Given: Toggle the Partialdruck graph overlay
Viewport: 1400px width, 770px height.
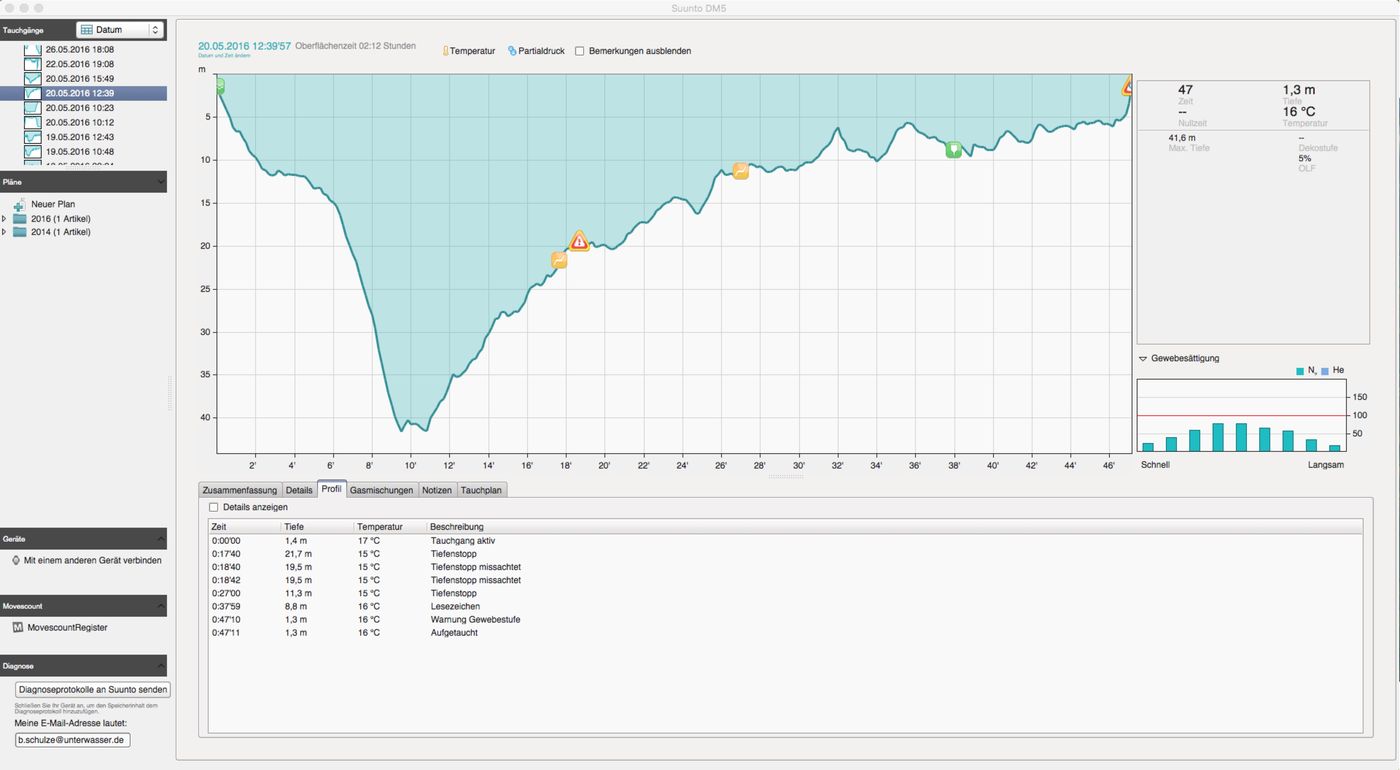Looking at the screenshot, I should tap(536, 51).
